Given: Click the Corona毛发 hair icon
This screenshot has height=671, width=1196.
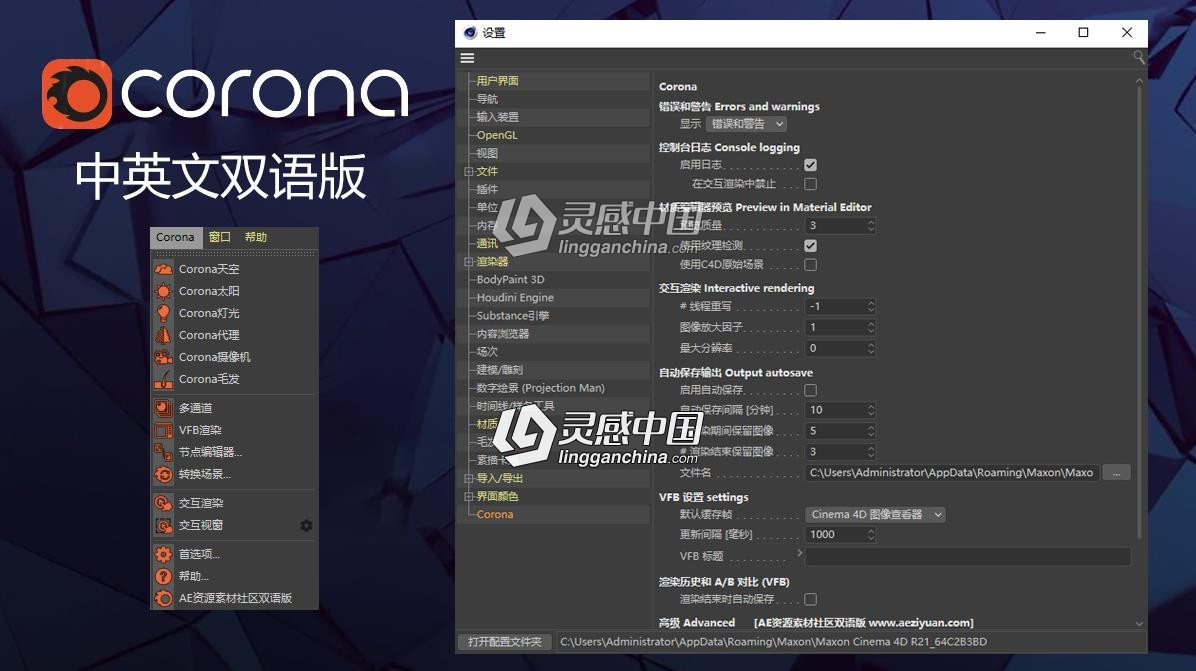Looking at the screenshot, I should click(x=163, y=379).
